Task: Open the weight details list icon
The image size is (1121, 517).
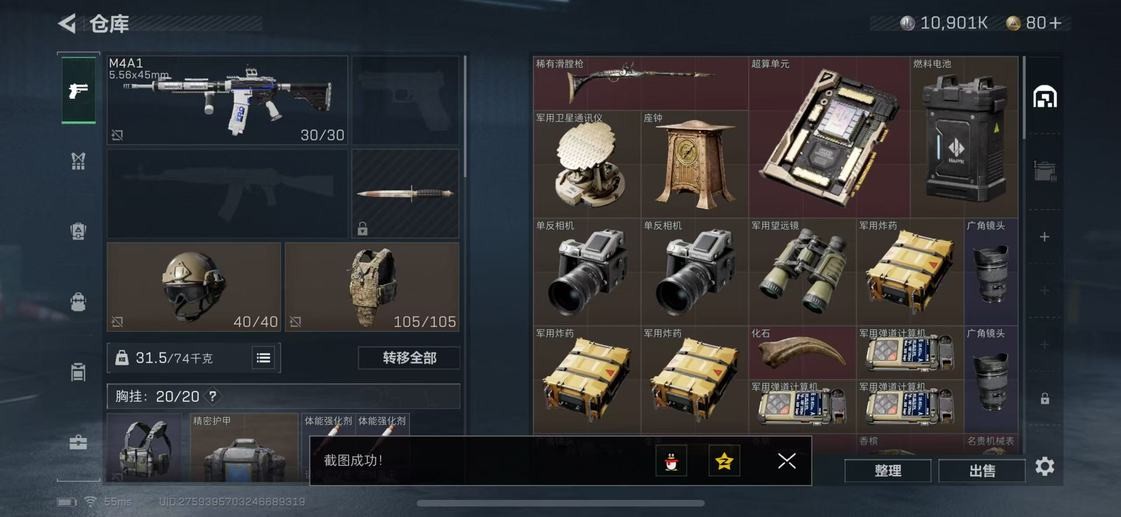Action: coord(264,358)
